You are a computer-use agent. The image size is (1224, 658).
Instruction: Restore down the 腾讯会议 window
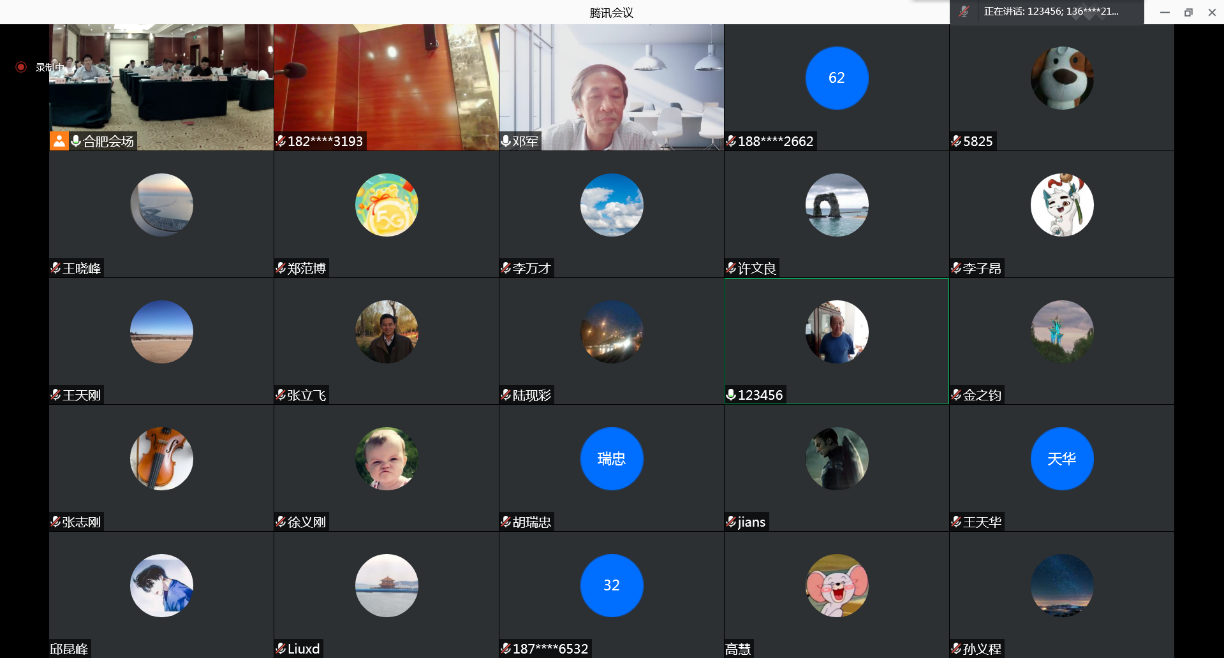click(1188, 12)
